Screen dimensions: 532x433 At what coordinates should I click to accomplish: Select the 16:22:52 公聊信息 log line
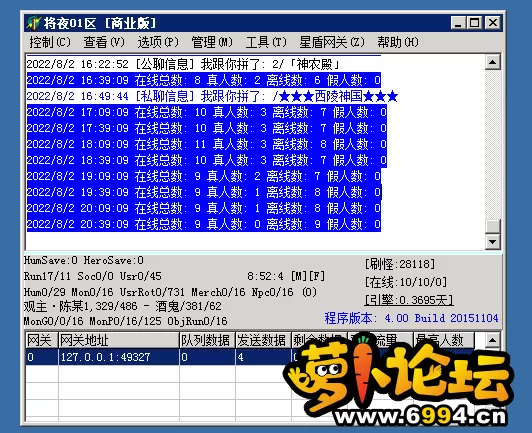coord(183,64)
